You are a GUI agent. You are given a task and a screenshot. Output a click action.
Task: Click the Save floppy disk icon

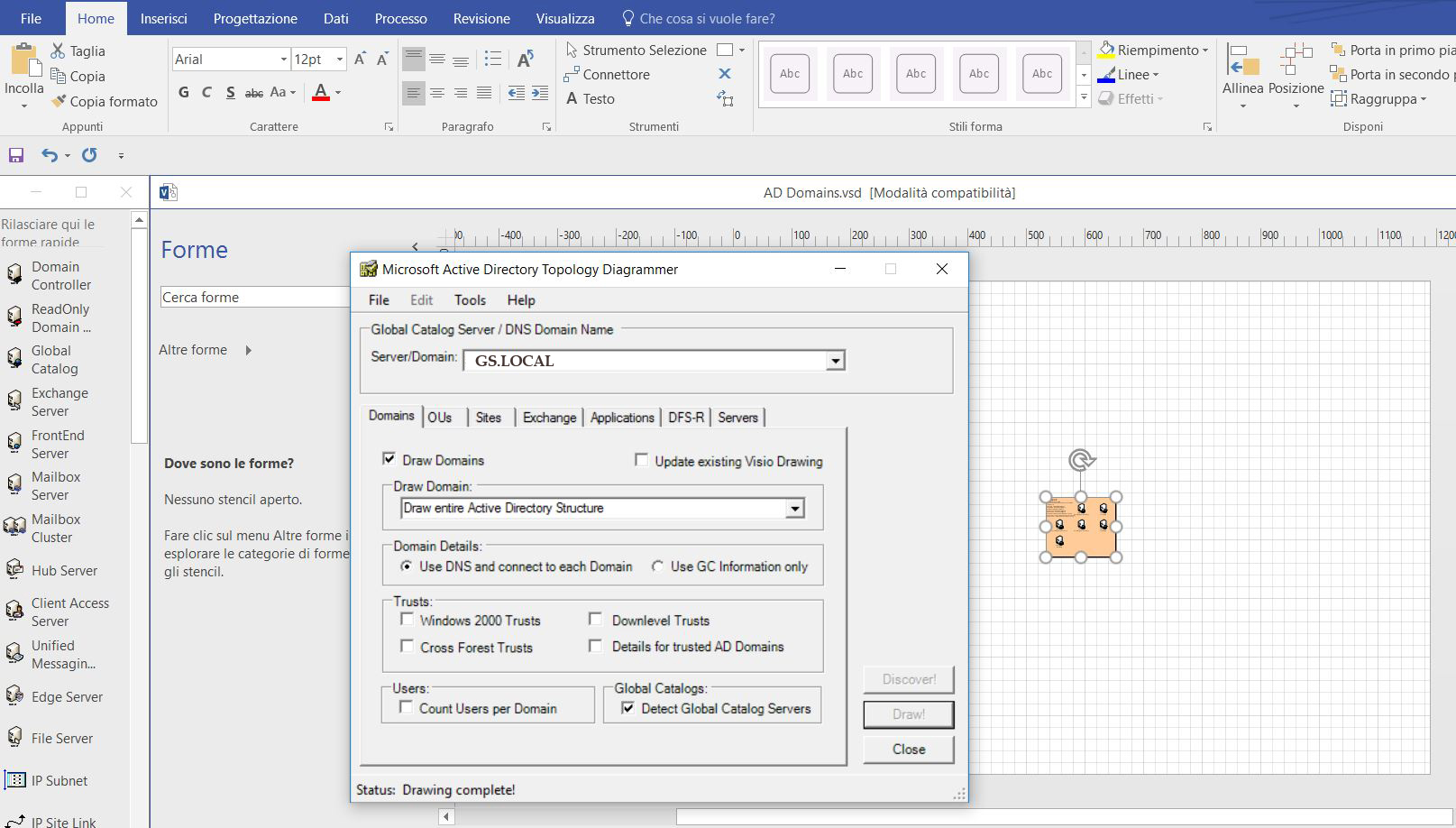(x=16, y=155)
